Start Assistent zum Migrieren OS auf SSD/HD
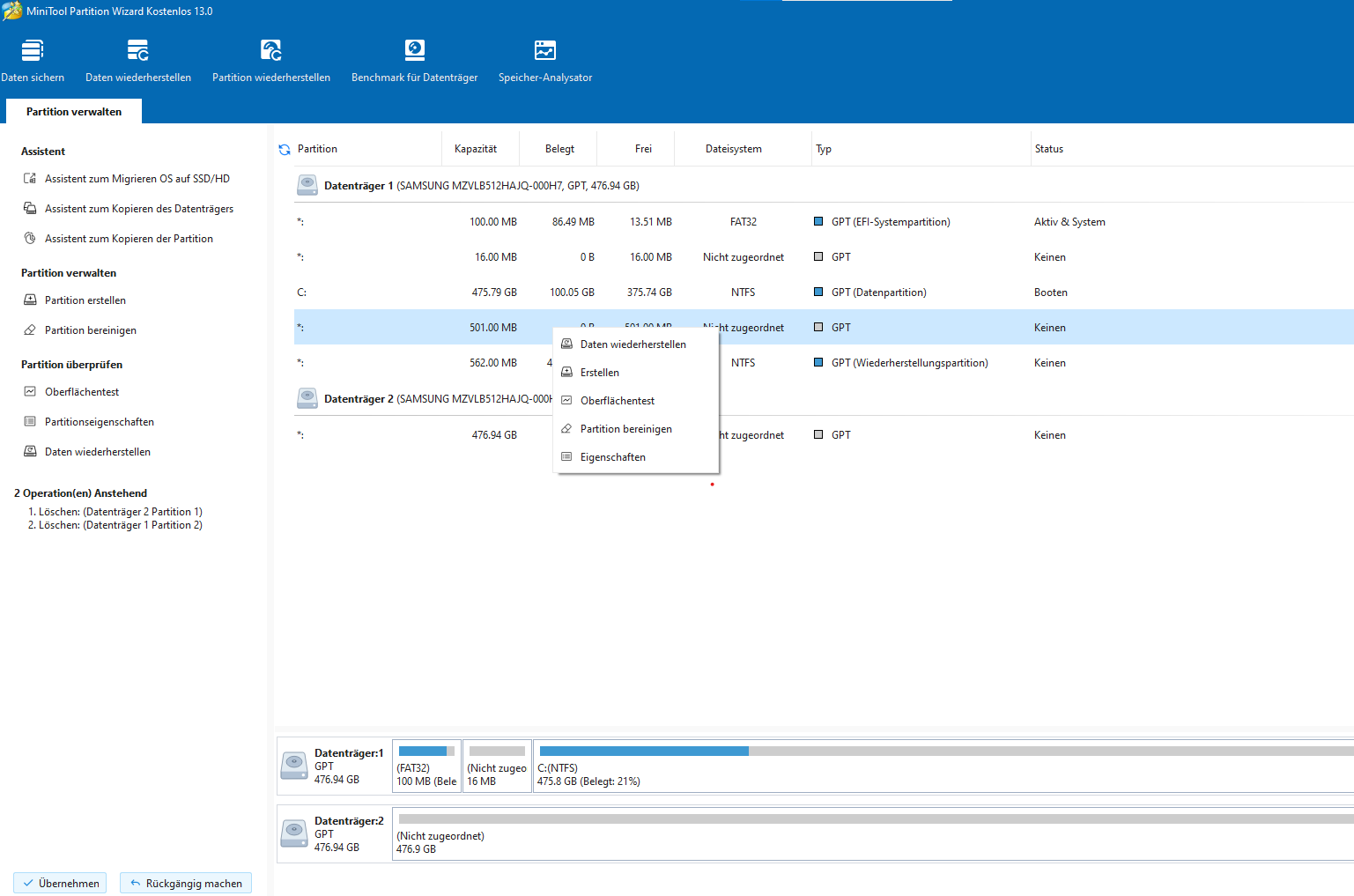Image resolution: width=1354 pixels, height=896 pixels. tap(137, 179)
